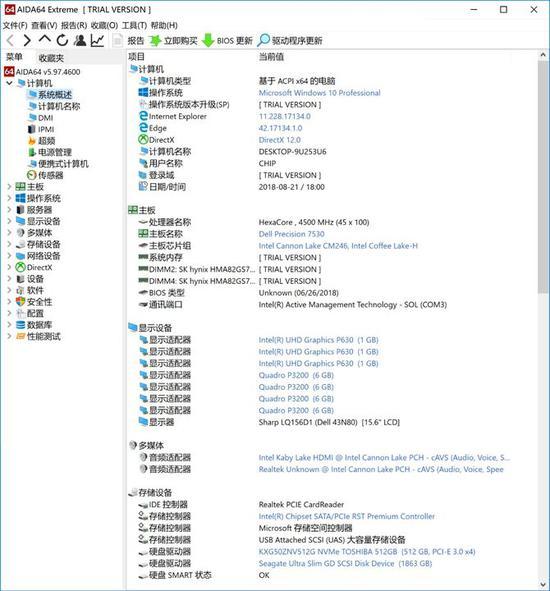Viewport: 550px width, 591px height.
Task: Open the 文件(F) menu
Action: point(15,25)
